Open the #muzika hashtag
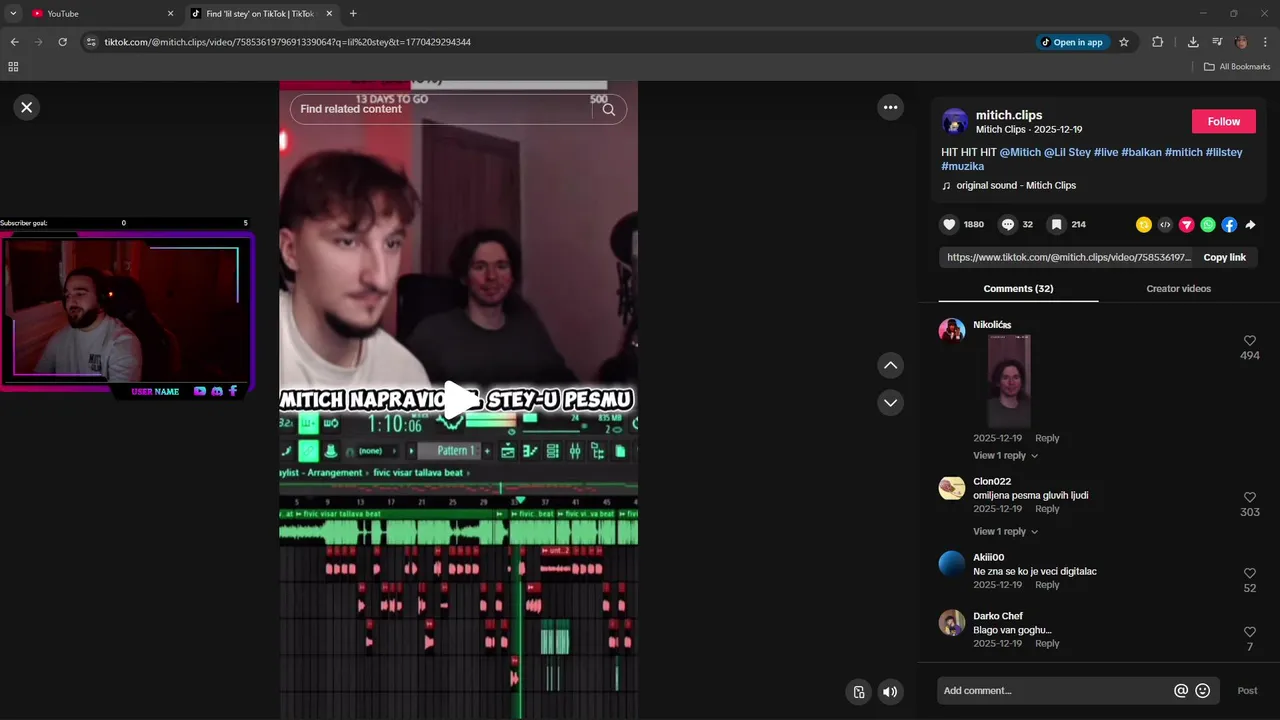The height and width of the screenshot is (720, 1280). pyautogui.click(x=962, y=166)
